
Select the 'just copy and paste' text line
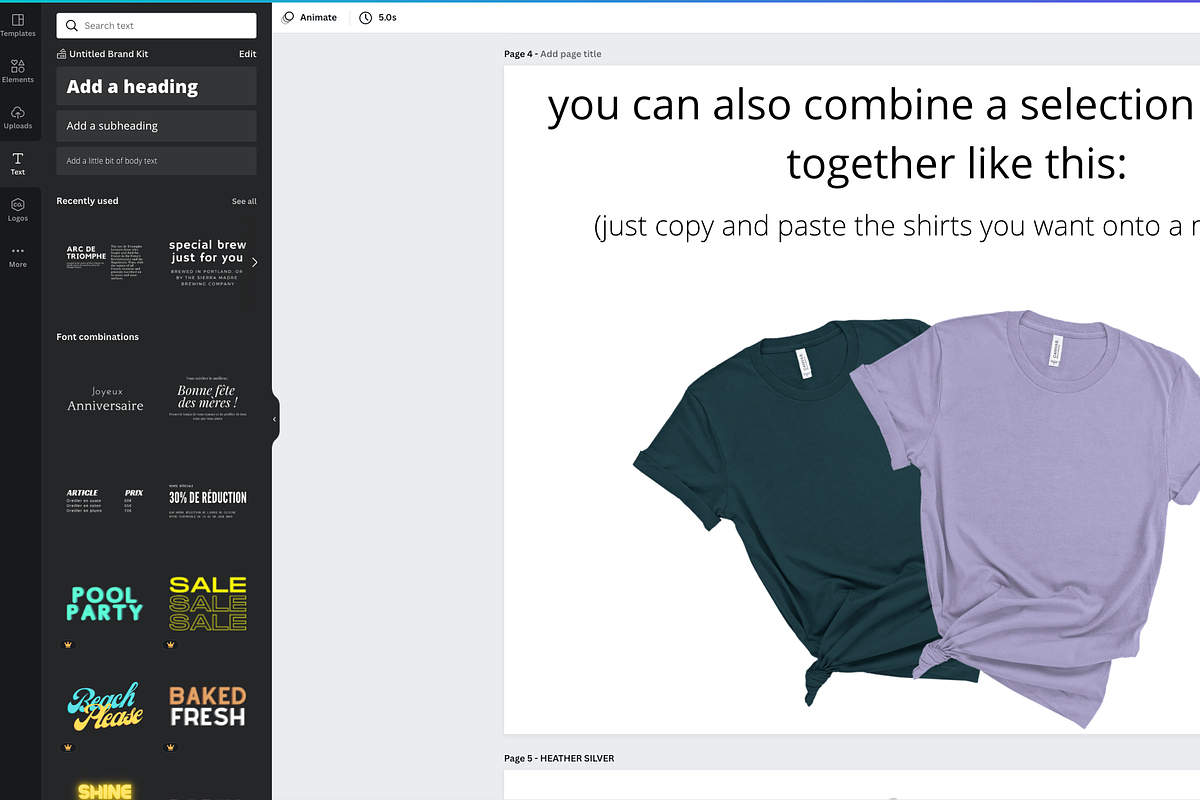pyautogui.click(x=896, y=226)
